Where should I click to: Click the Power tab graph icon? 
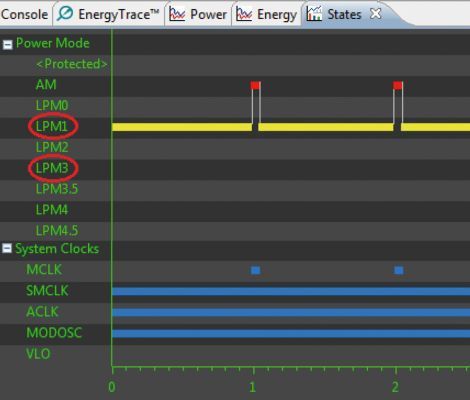[x=177, y=14]
